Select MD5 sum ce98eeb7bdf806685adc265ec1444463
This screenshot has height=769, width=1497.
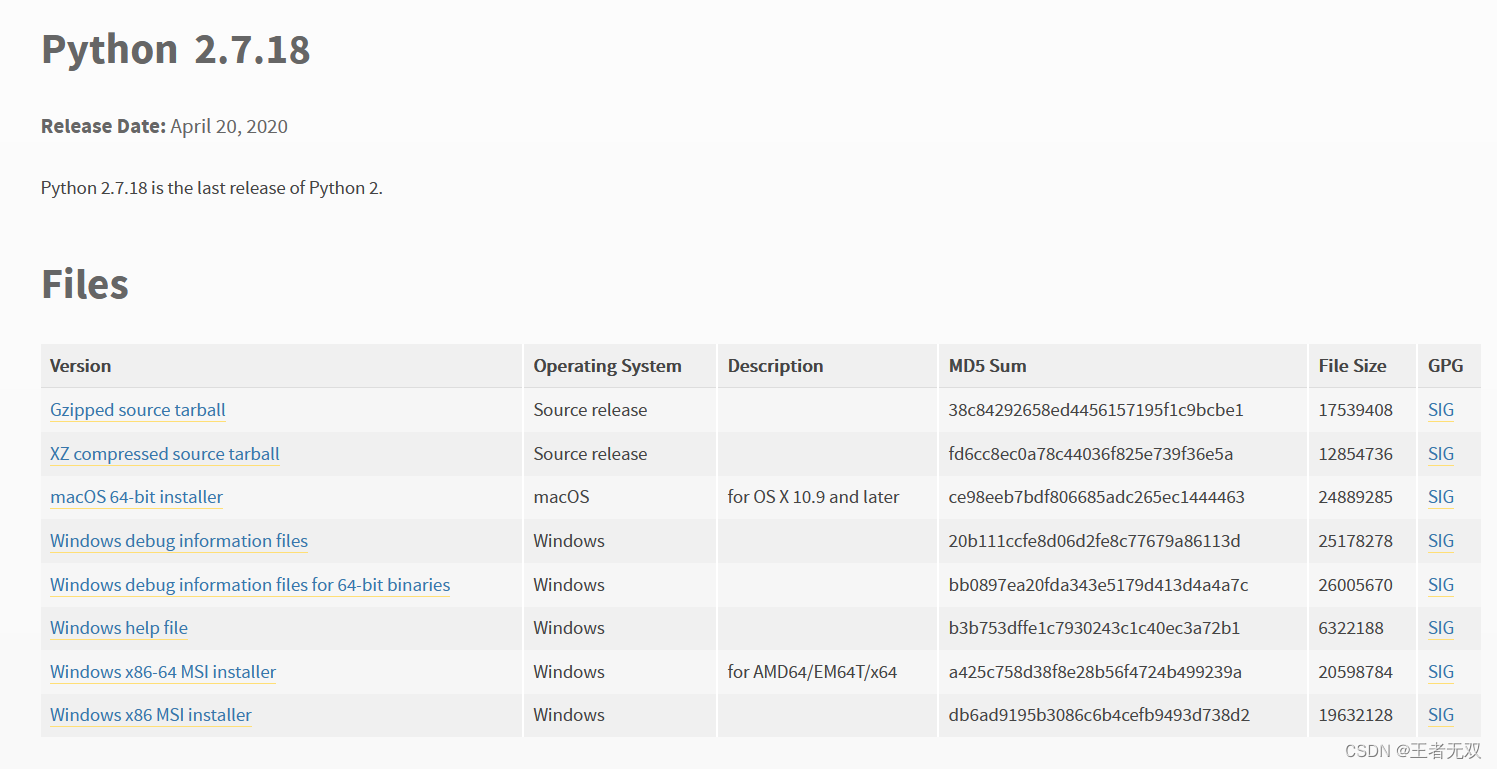pos(1097,497)
